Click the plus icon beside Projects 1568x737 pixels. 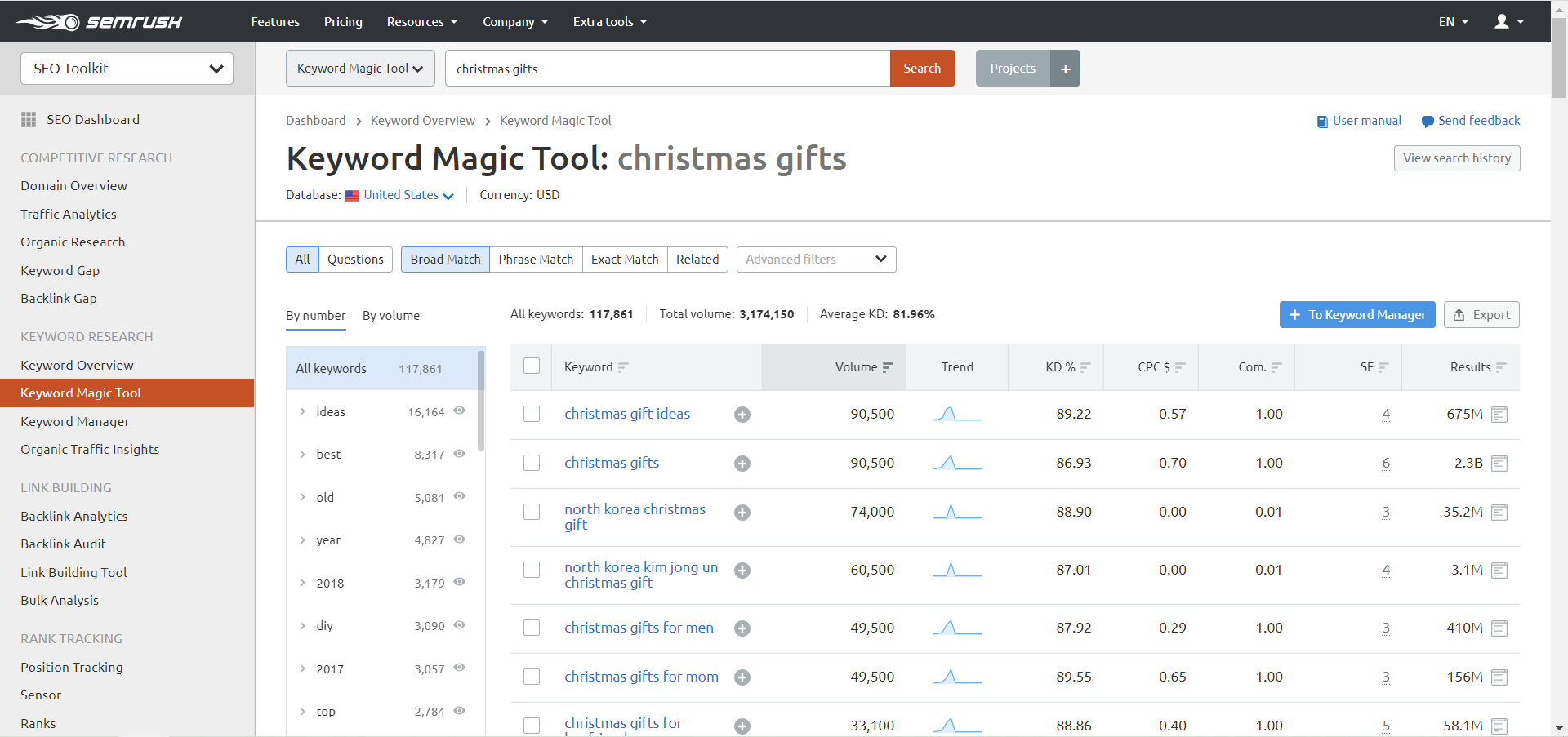coord(1065,69)
